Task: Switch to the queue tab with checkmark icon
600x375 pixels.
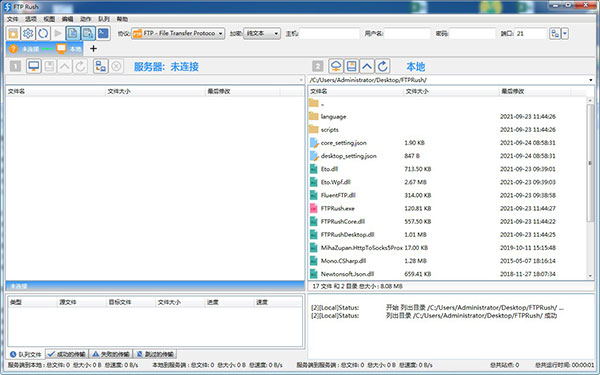Action: (x=67, y=354)
